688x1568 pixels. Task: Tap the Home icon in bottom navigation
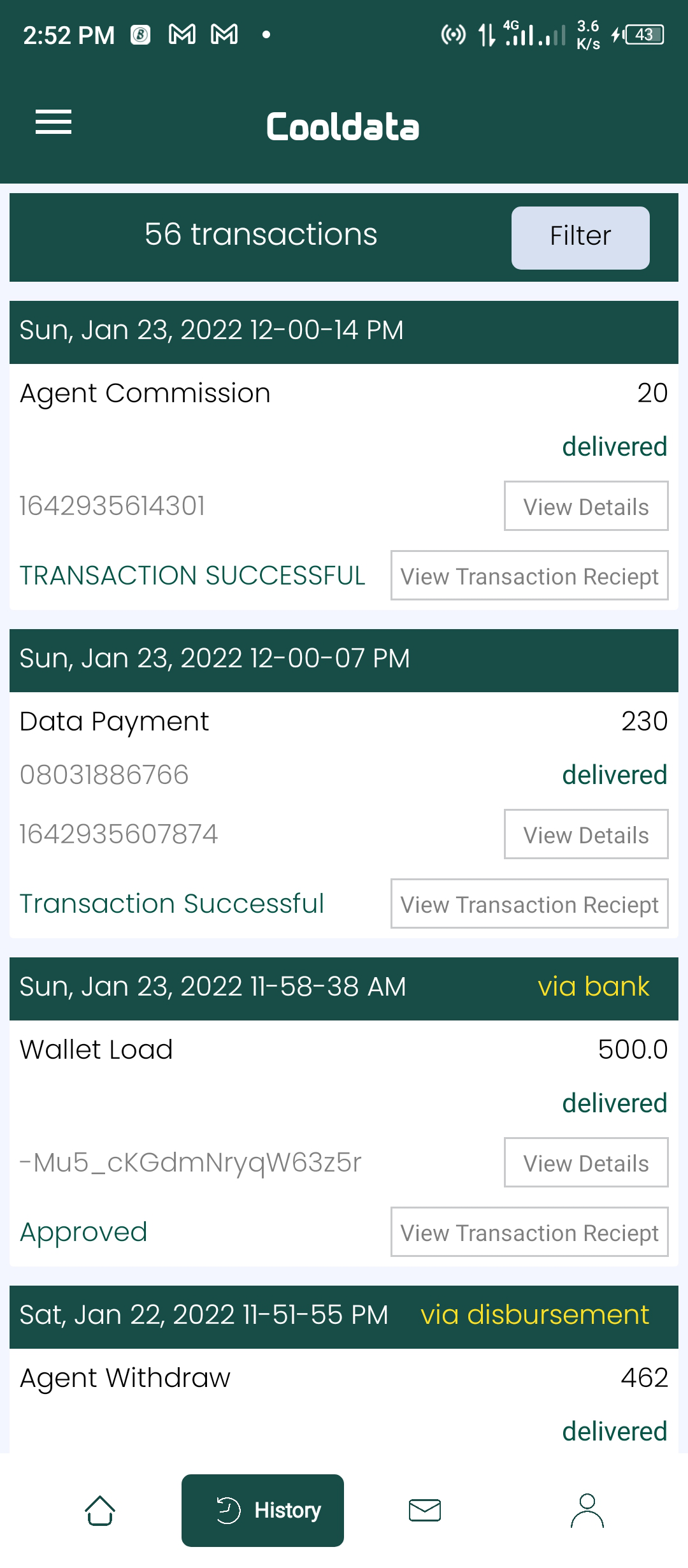point(100,1511)
